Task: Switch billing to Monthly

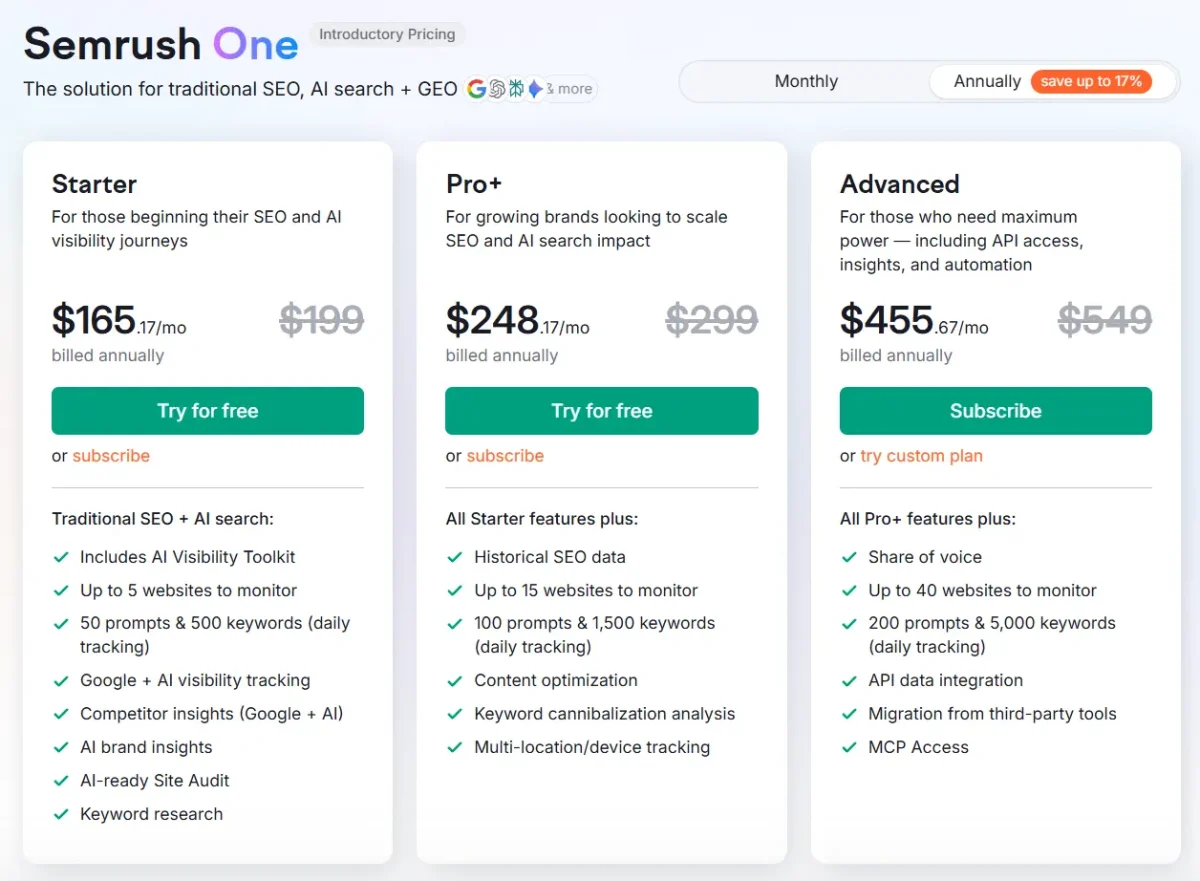Action: pyautogui.click(x=806, y=81)
